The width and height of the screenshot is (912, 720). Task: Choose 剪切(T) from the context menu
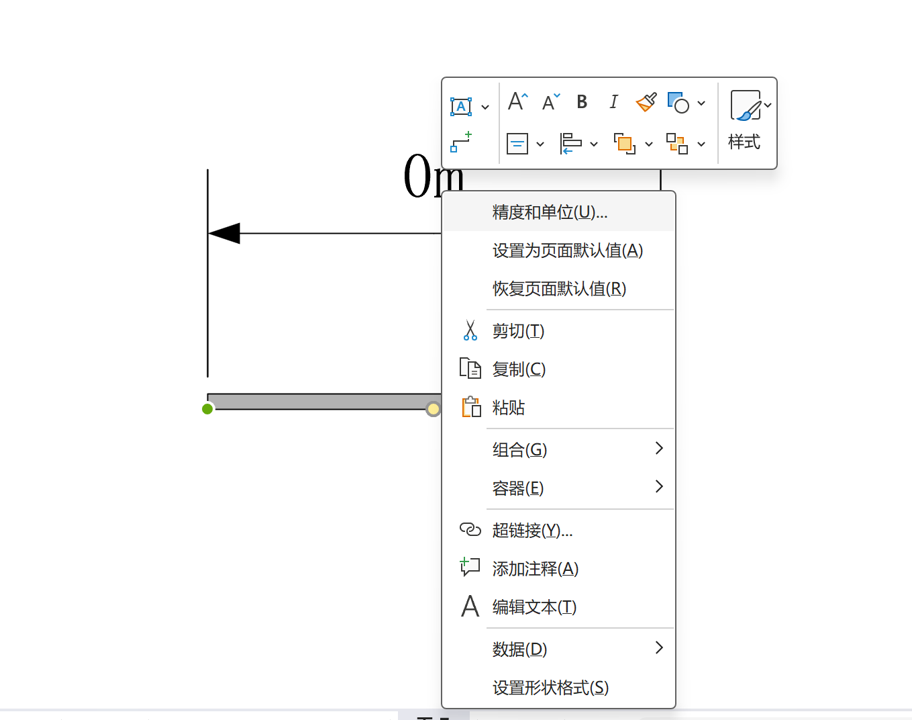pyautogui.click(x=558, y=331)
